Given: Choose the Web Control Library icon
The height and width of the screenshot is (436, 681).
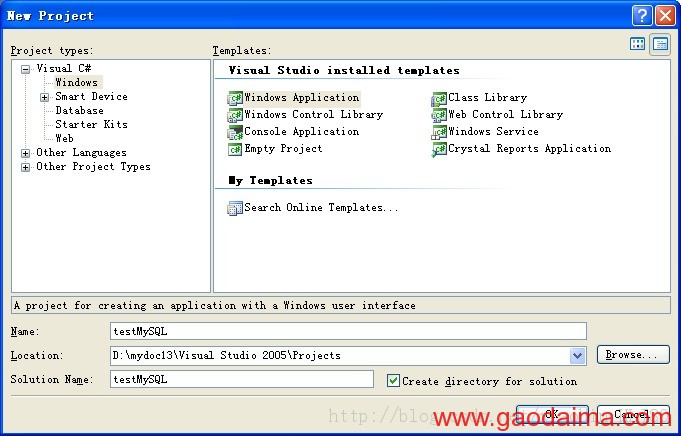Looking at the screenshot, I should pos(439,115).
